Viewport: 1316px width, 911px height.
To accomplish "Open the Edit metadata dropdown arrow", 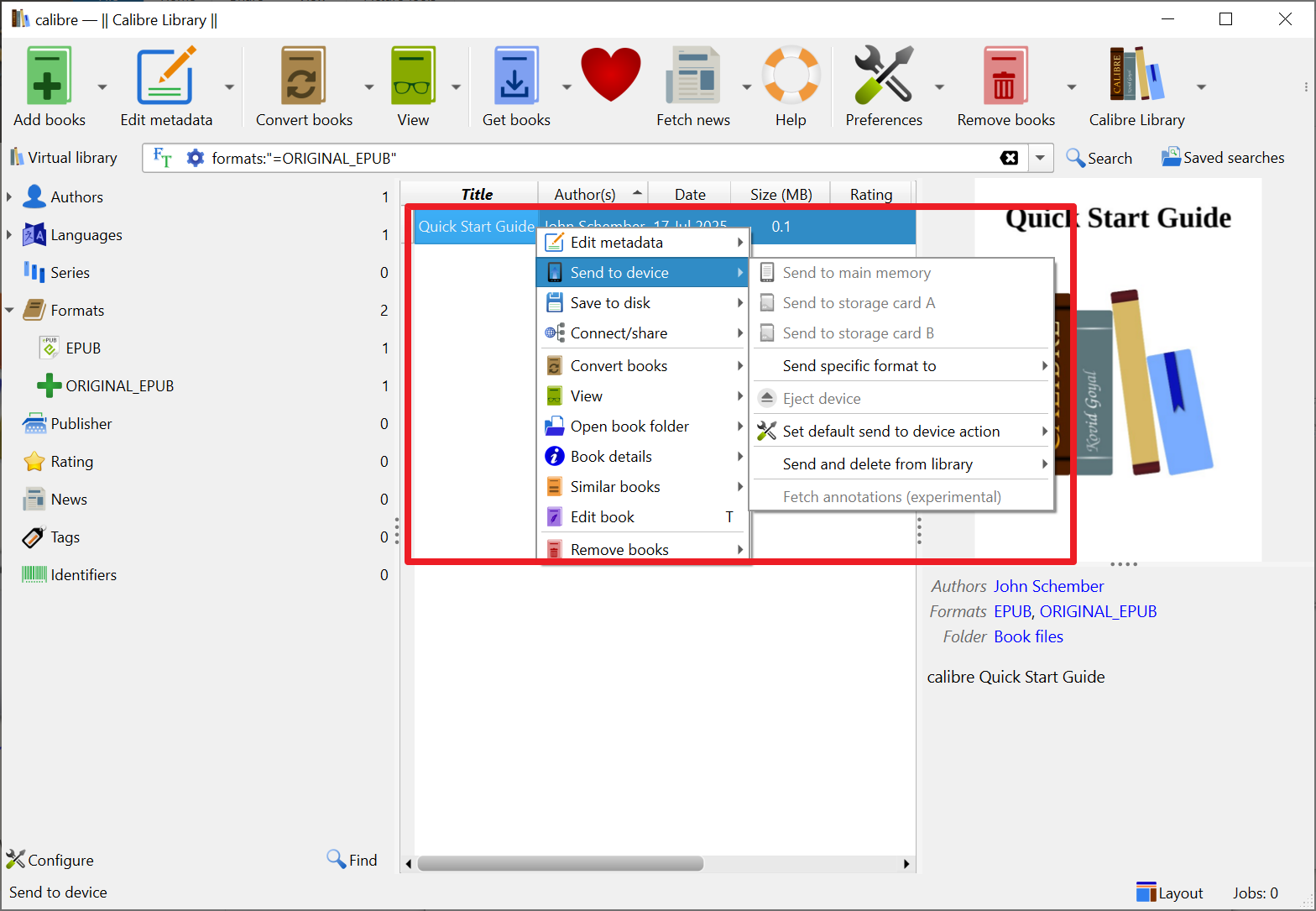I will (229, 86).
